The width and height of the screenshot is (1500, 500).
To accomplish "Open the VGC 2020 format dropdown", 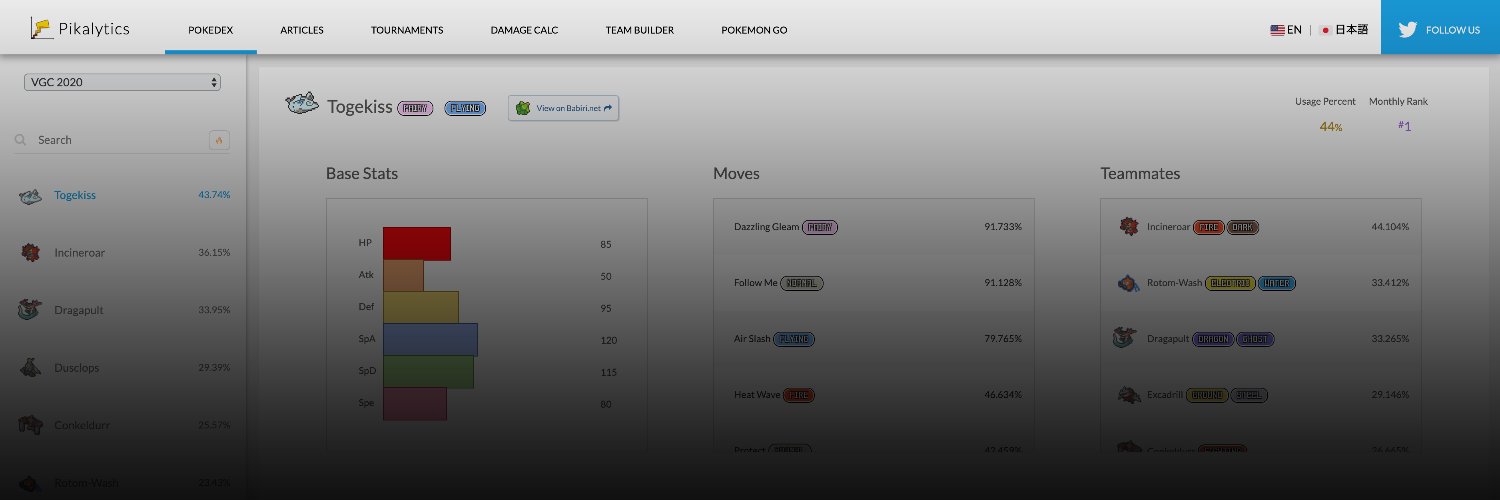I will click(122, 82).
